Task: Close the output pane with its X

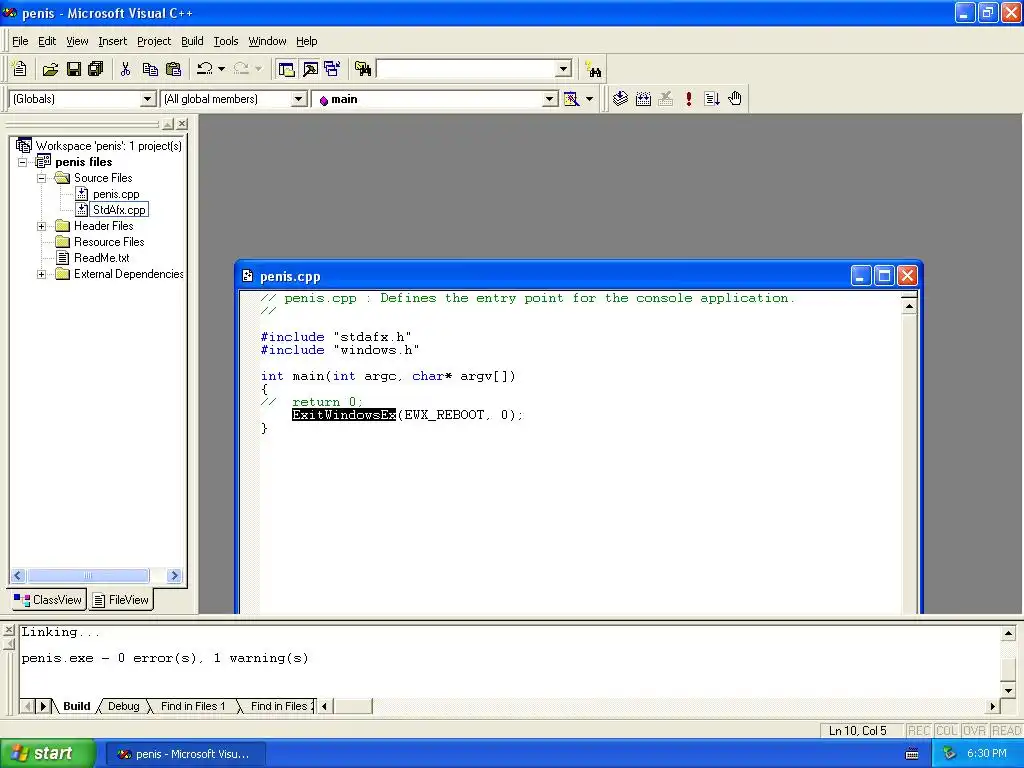Action: (x=8, y=630)
